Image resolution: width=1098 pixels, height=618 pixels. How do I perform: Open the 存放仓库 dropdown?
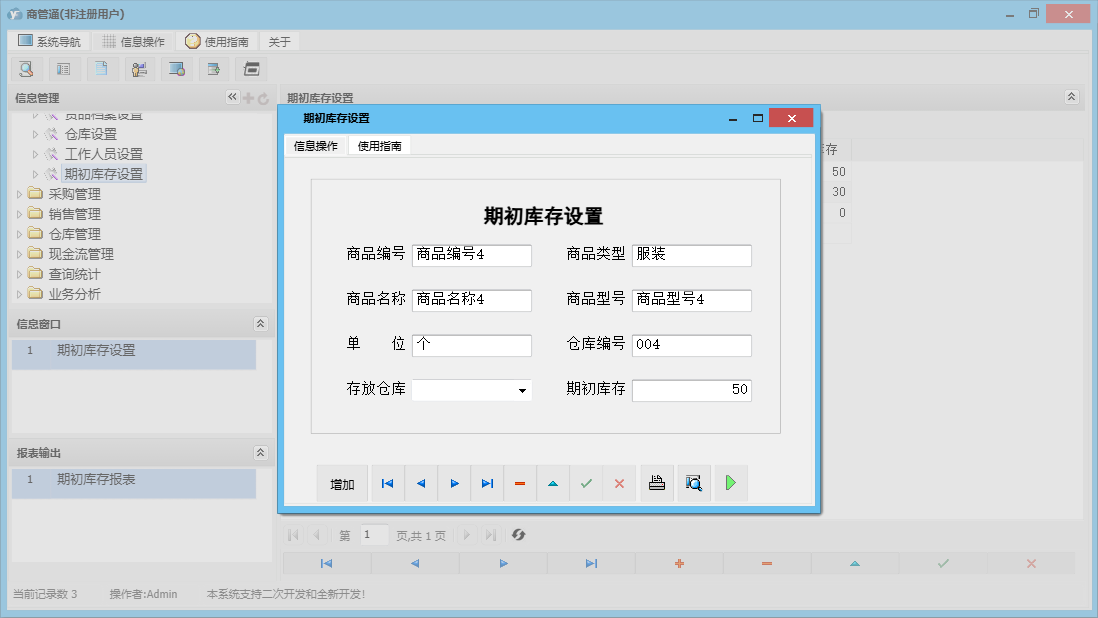tap(522, 389)
